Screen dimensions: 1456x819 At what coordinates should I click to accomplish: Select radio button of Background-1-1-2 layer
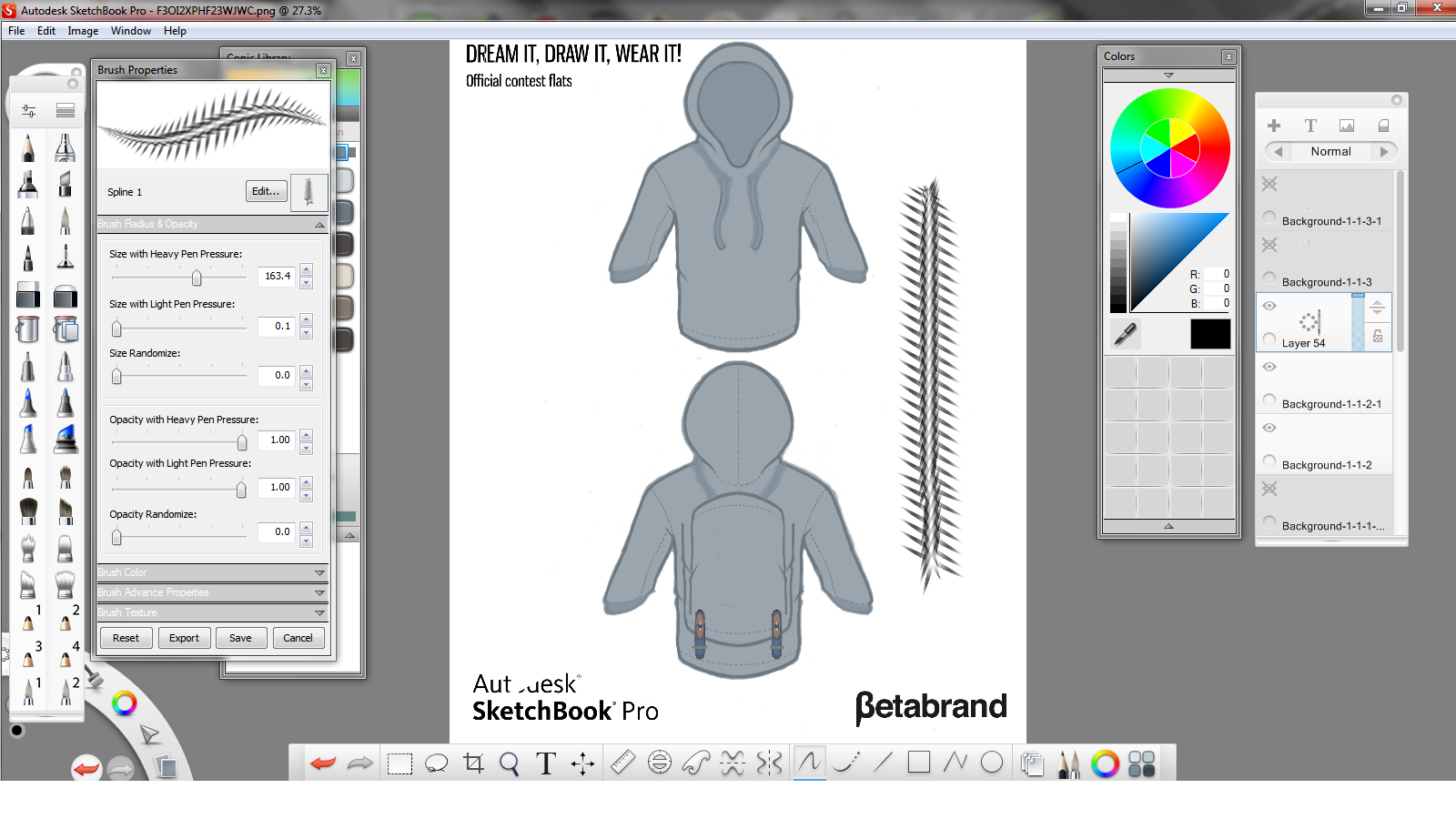pyautogui.click(x=1269, y=460)
